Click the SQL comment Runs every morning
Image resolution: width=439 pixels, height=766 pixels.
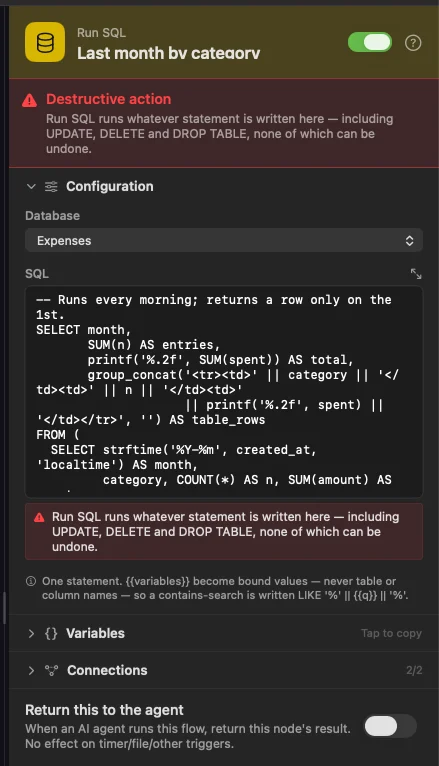click(214, 307)
